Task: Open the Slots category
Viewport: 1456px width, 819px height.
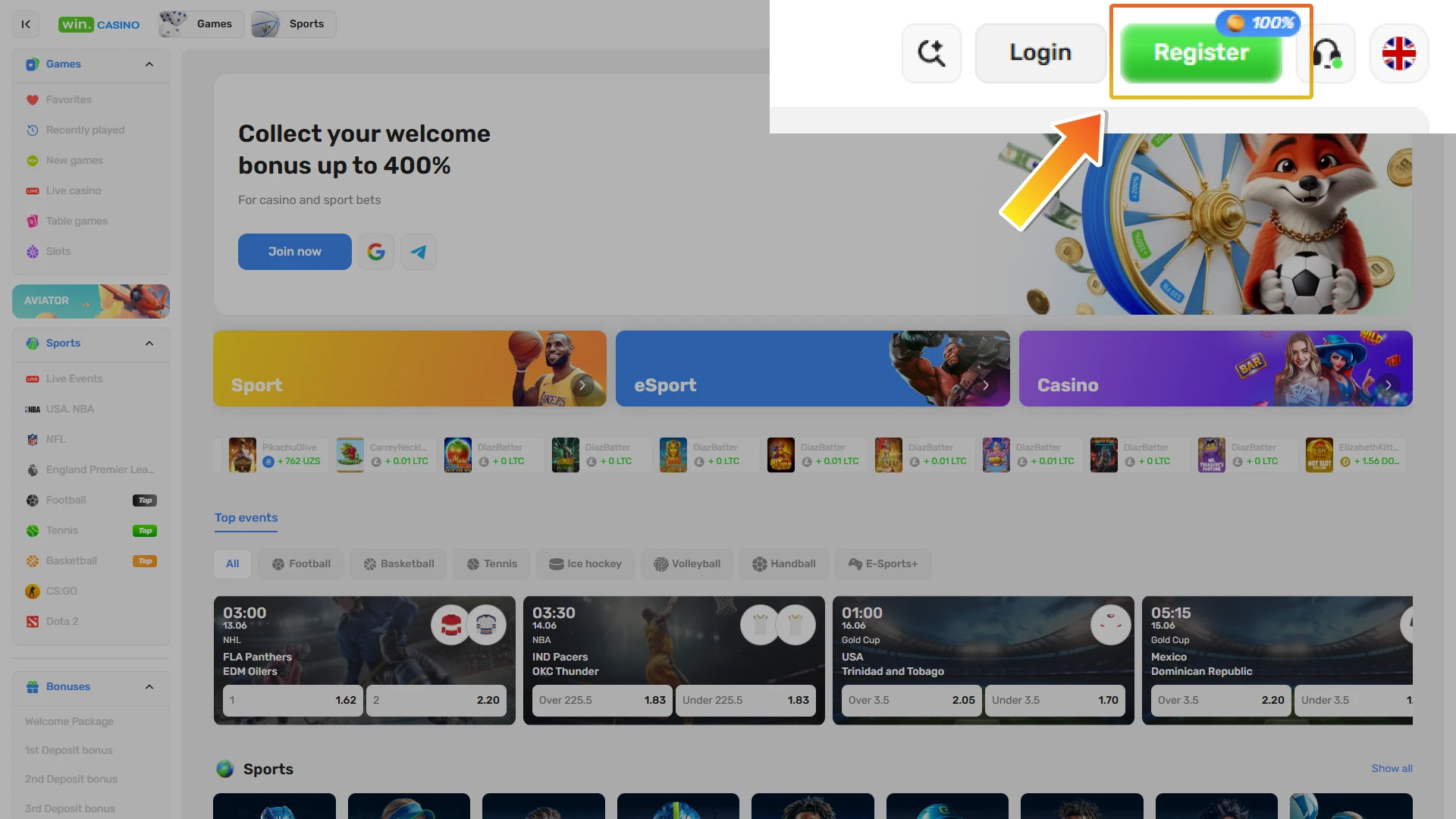Action: [58, 251]
